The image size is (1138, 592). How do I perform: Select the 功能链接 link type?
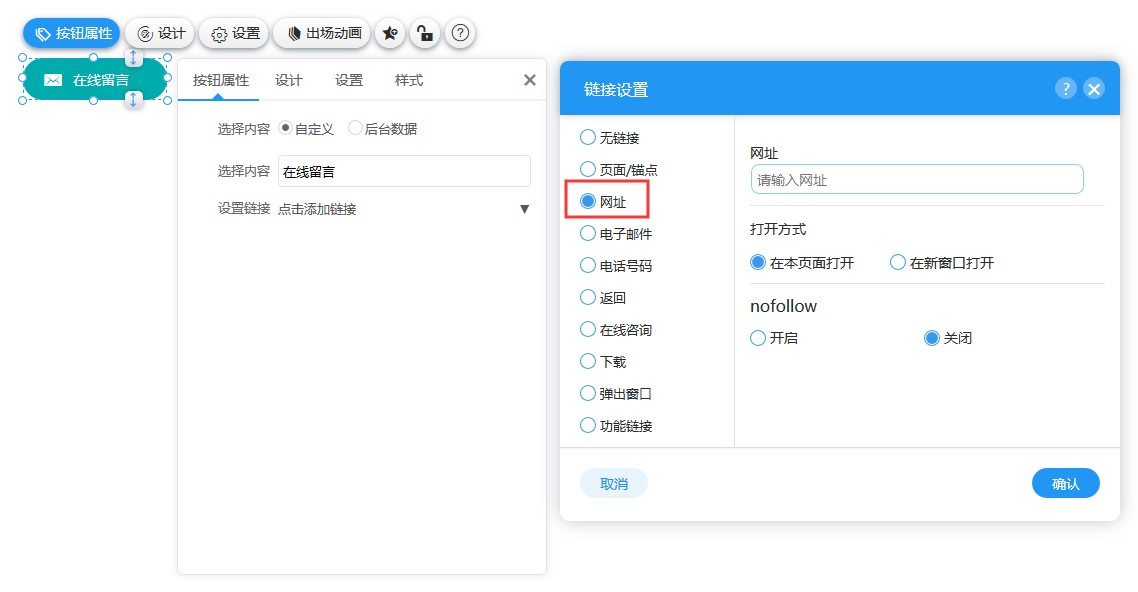[x=616, y=425]
